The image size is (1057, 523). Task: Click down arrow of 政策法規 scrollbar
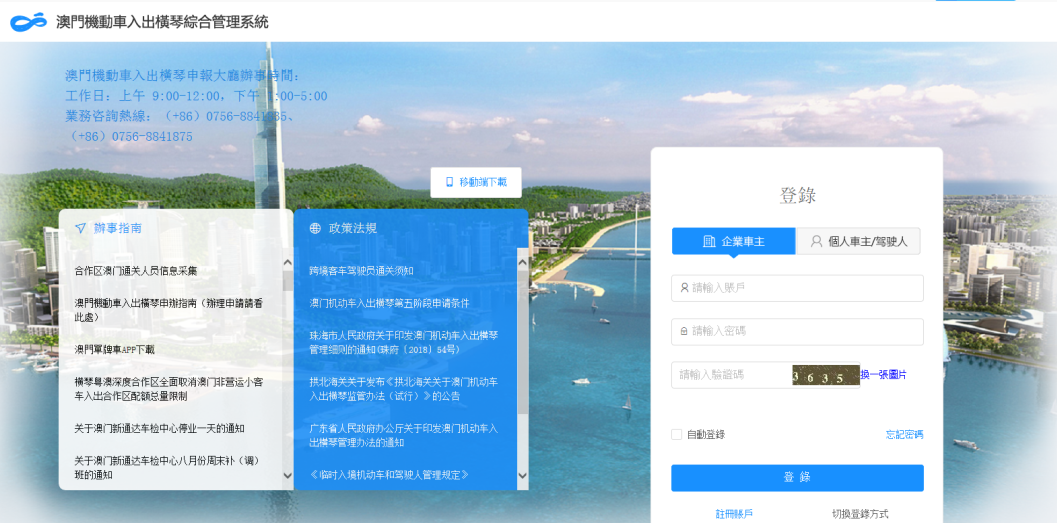coord(522,476)
